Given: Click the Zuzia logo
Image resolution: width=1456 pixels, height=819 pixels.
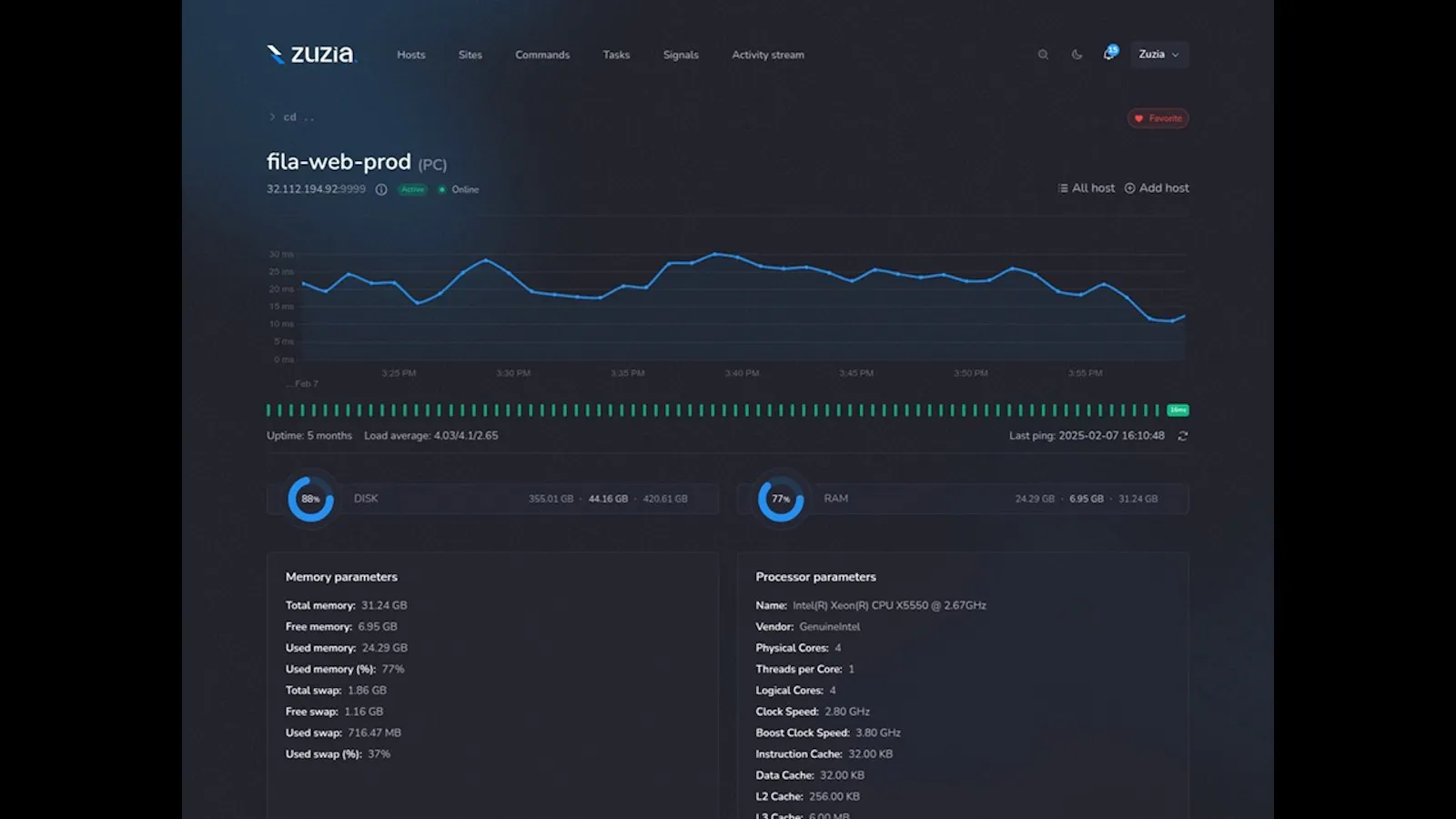Looking at the screenshot, I should 311,55.
